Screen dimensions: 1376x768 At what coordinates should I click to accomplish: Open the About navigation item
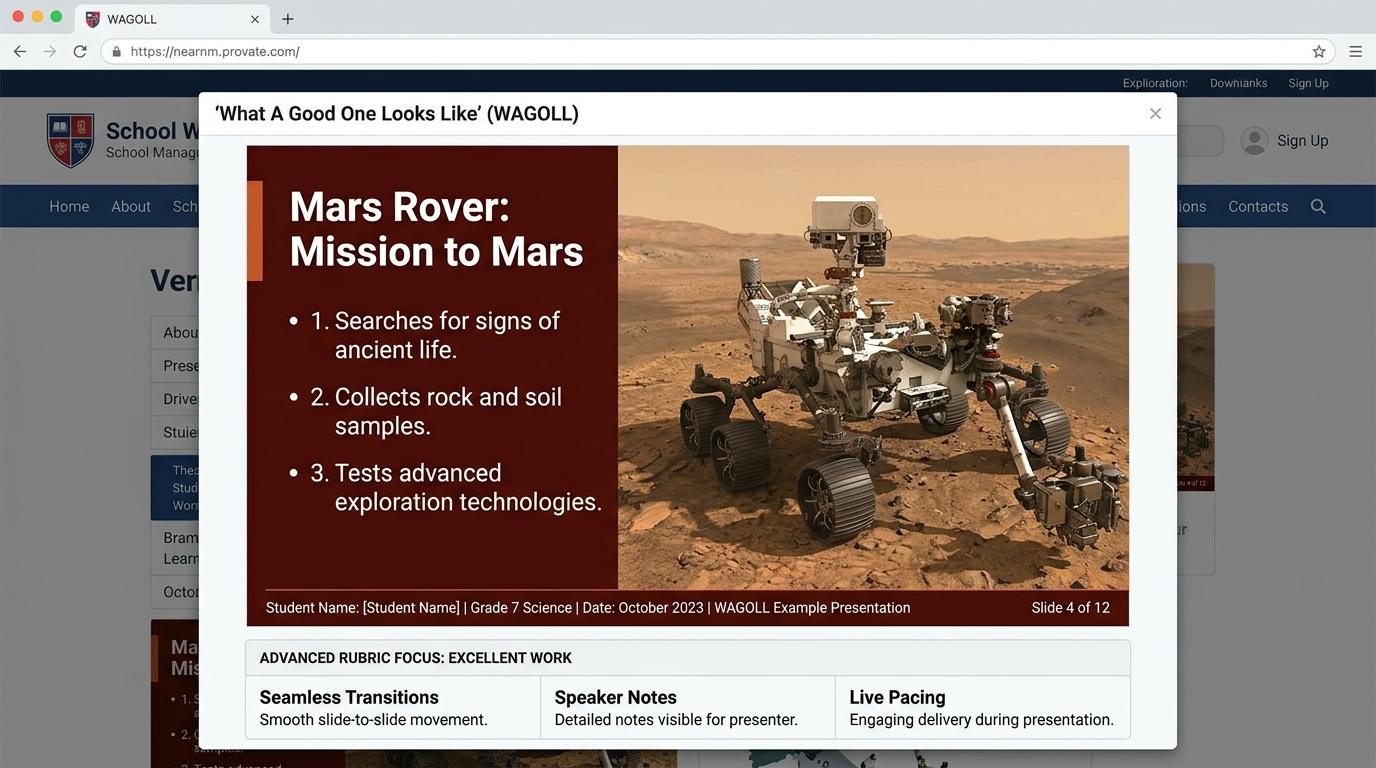(x=131, y=206)
